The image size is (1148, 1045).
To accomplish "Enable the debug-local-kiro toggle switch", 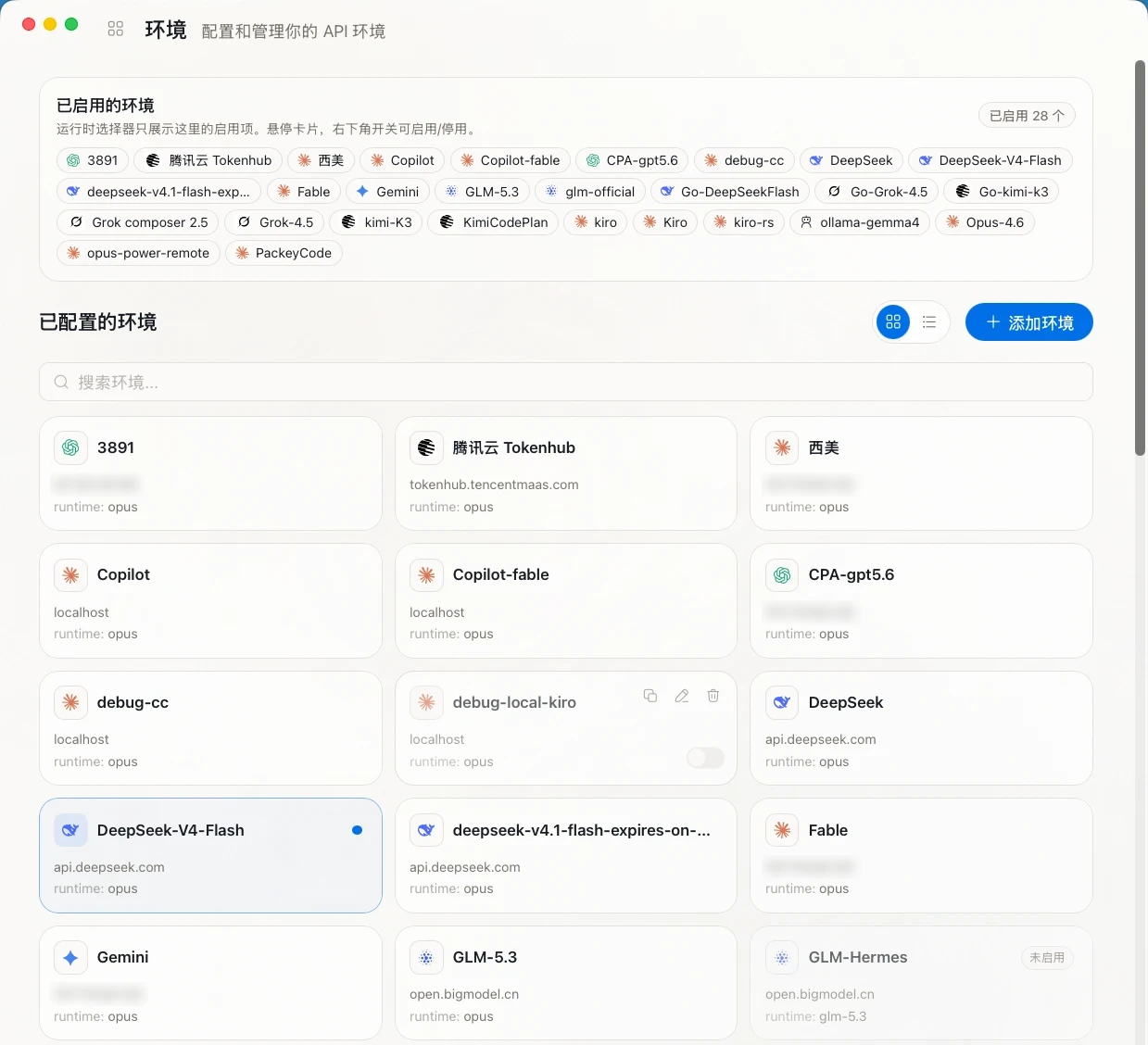I will tap(705, 759).
